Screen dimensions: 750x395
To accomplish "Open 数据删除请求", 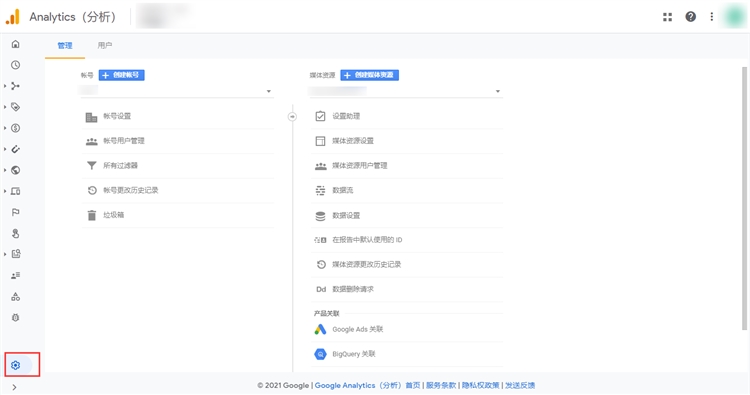I will (407, 289).
